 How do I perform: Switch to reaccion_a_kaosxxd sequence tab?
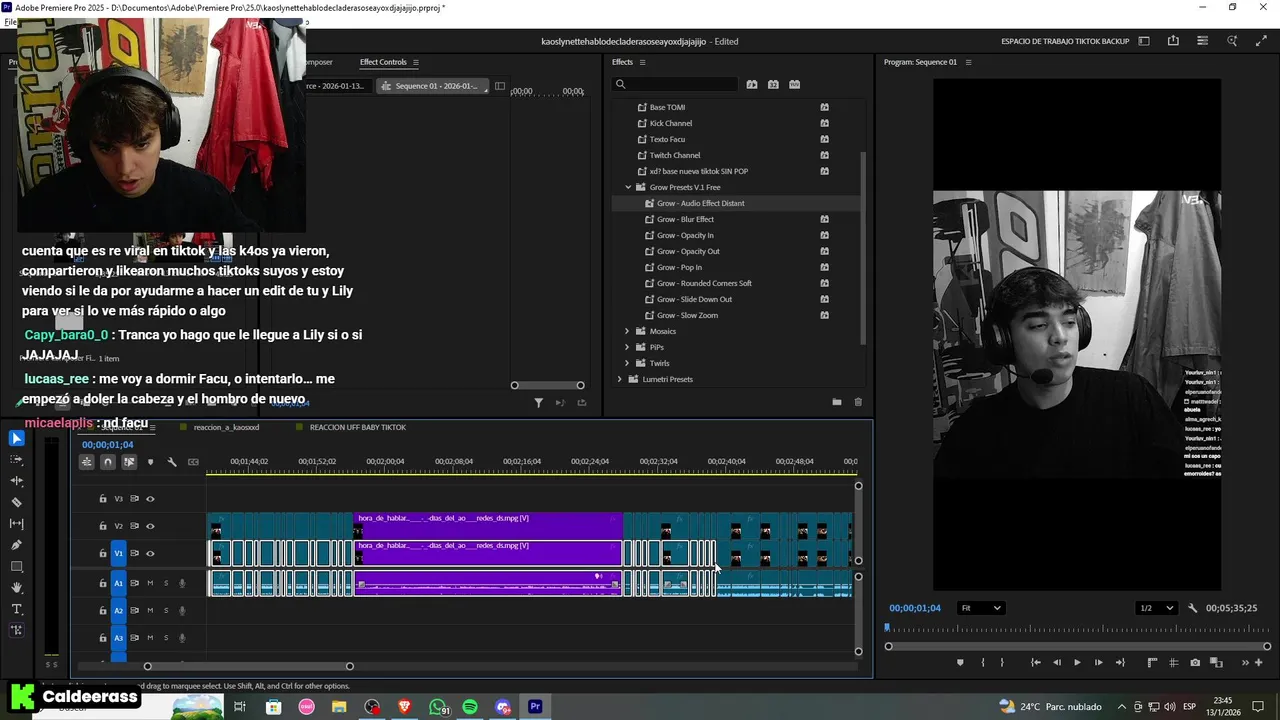tap(226, 427)
